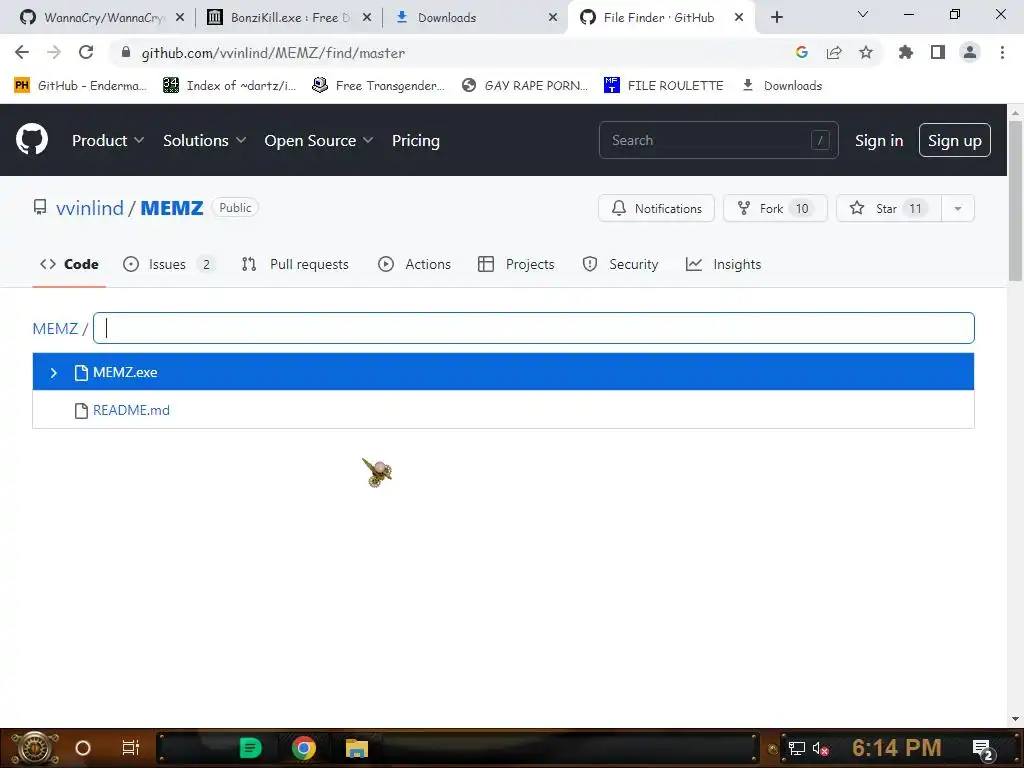Star the MEMZ repository
Viewport: 1024px width, 768px height.
[x=888, y=208]
